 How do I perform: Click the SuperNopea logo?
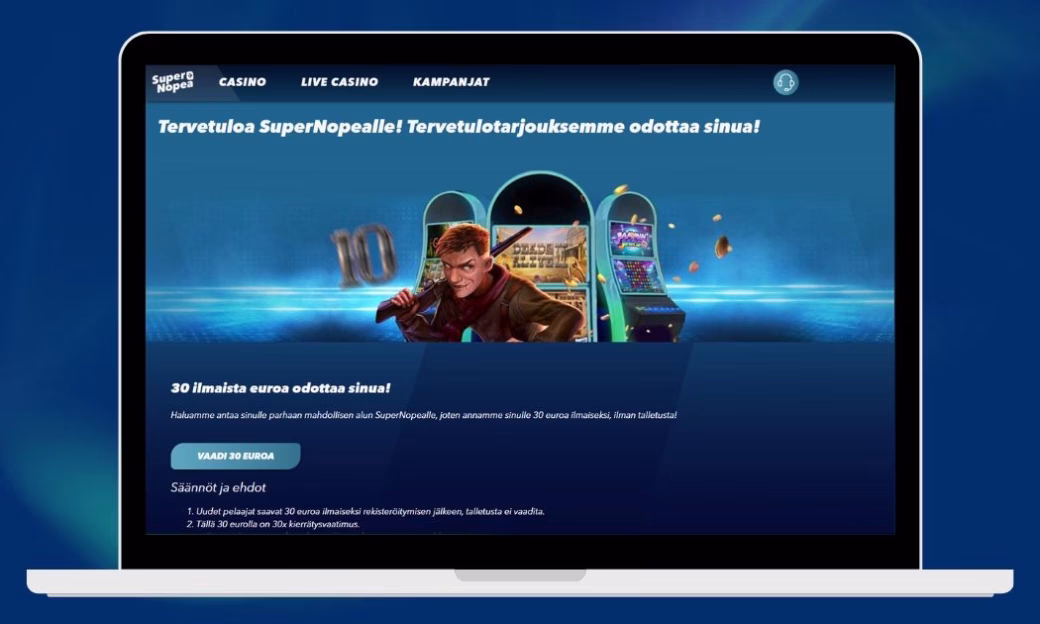click(173, 82)
